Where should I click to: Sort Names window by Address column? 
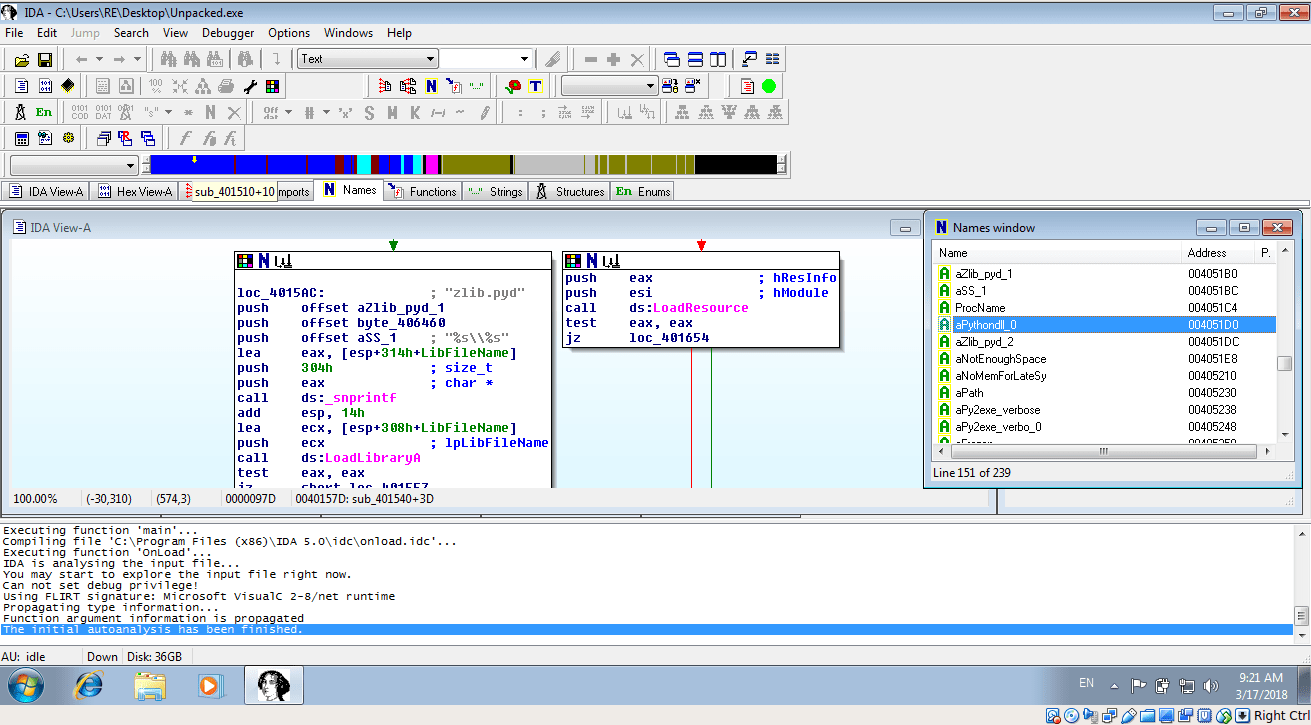1218,253
